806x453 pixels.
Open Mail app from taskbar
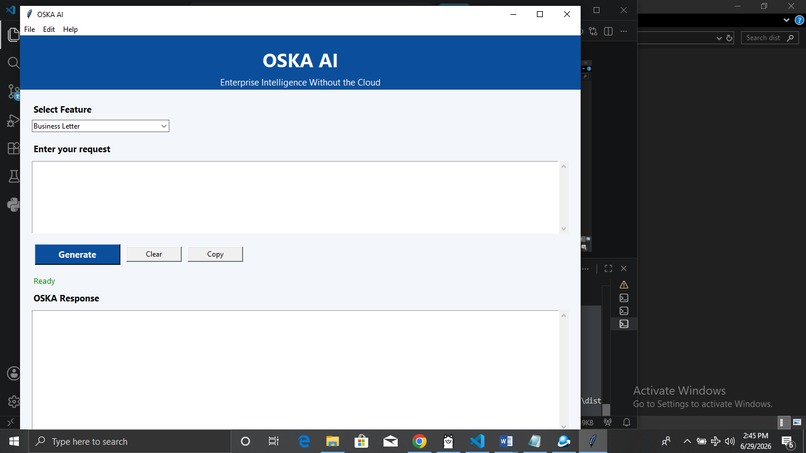(391, 441)
